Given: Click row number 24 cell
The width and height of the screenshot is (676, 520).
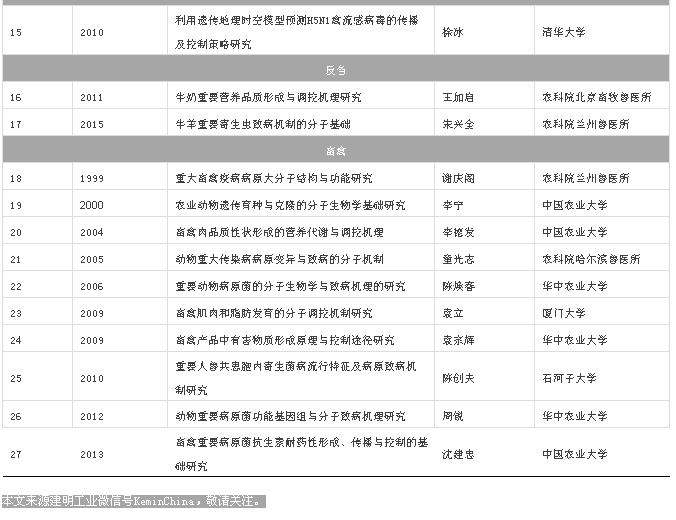Looking at the screenshot, I should [15, 340].
